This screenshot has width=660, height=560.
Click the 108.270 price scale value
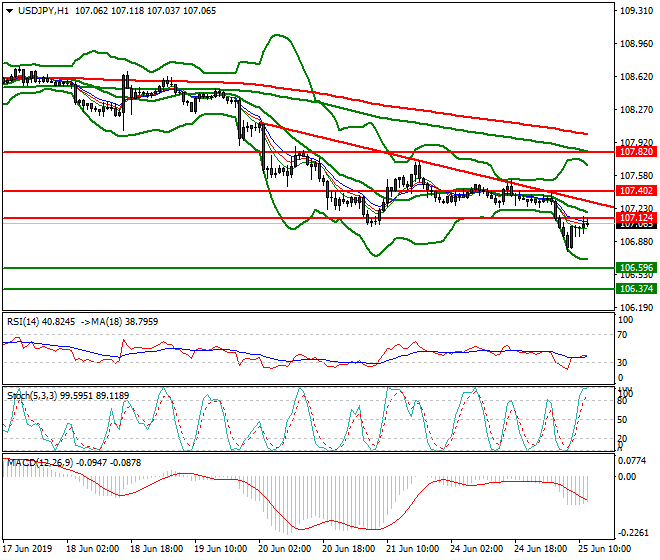(636, 110)
